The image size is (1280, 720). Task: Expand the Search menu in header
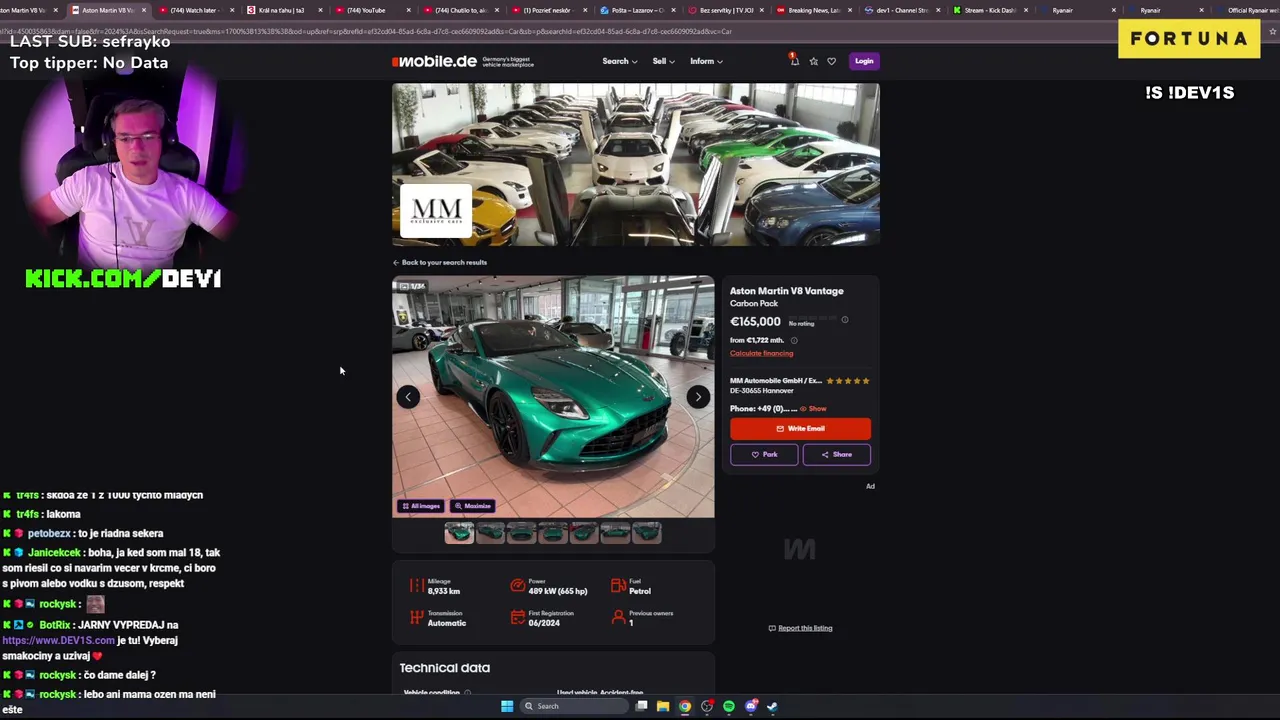coord(619,61)
